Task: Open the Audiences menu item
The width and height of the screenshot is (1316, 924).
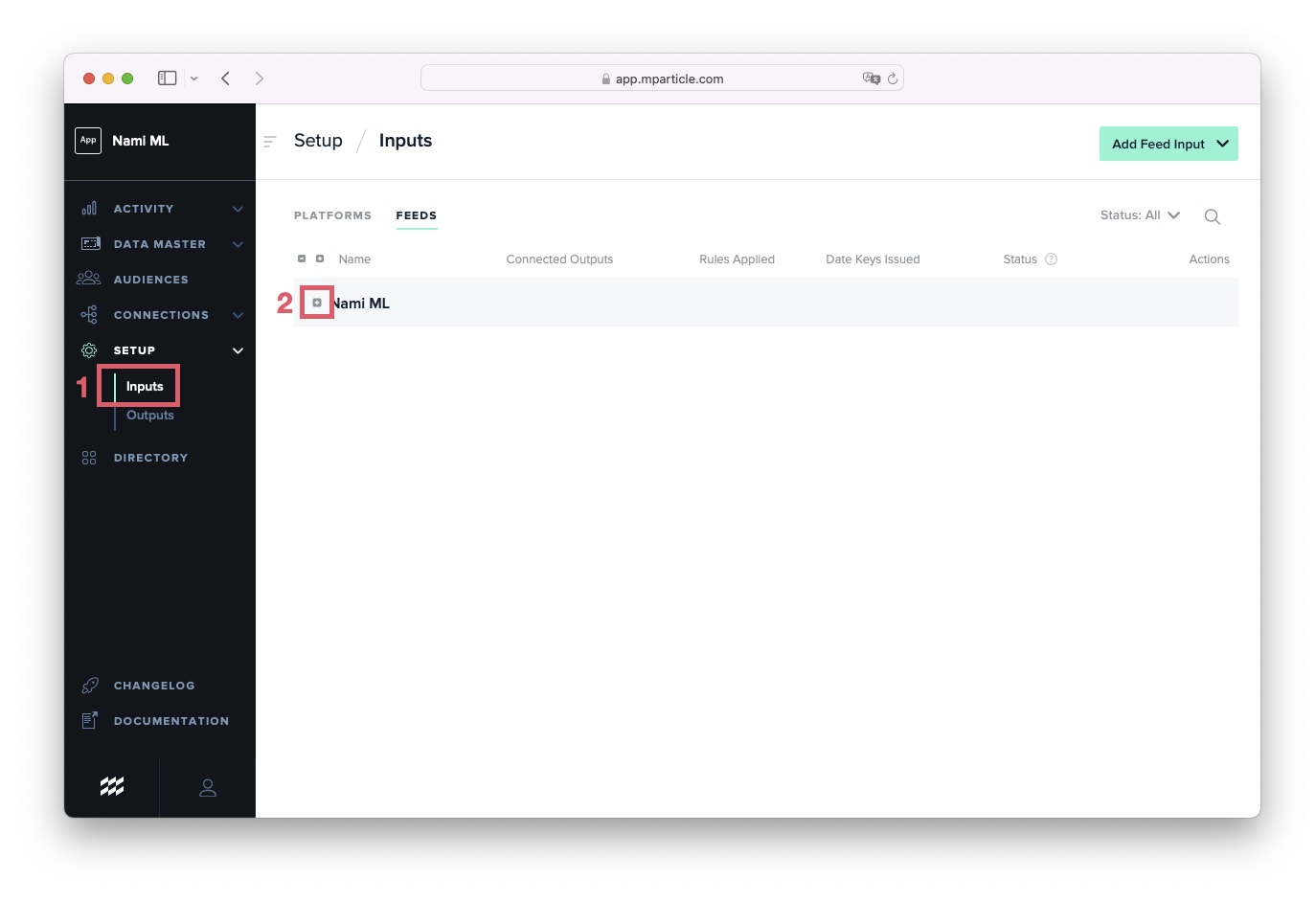Action: [x=151, y=280]
